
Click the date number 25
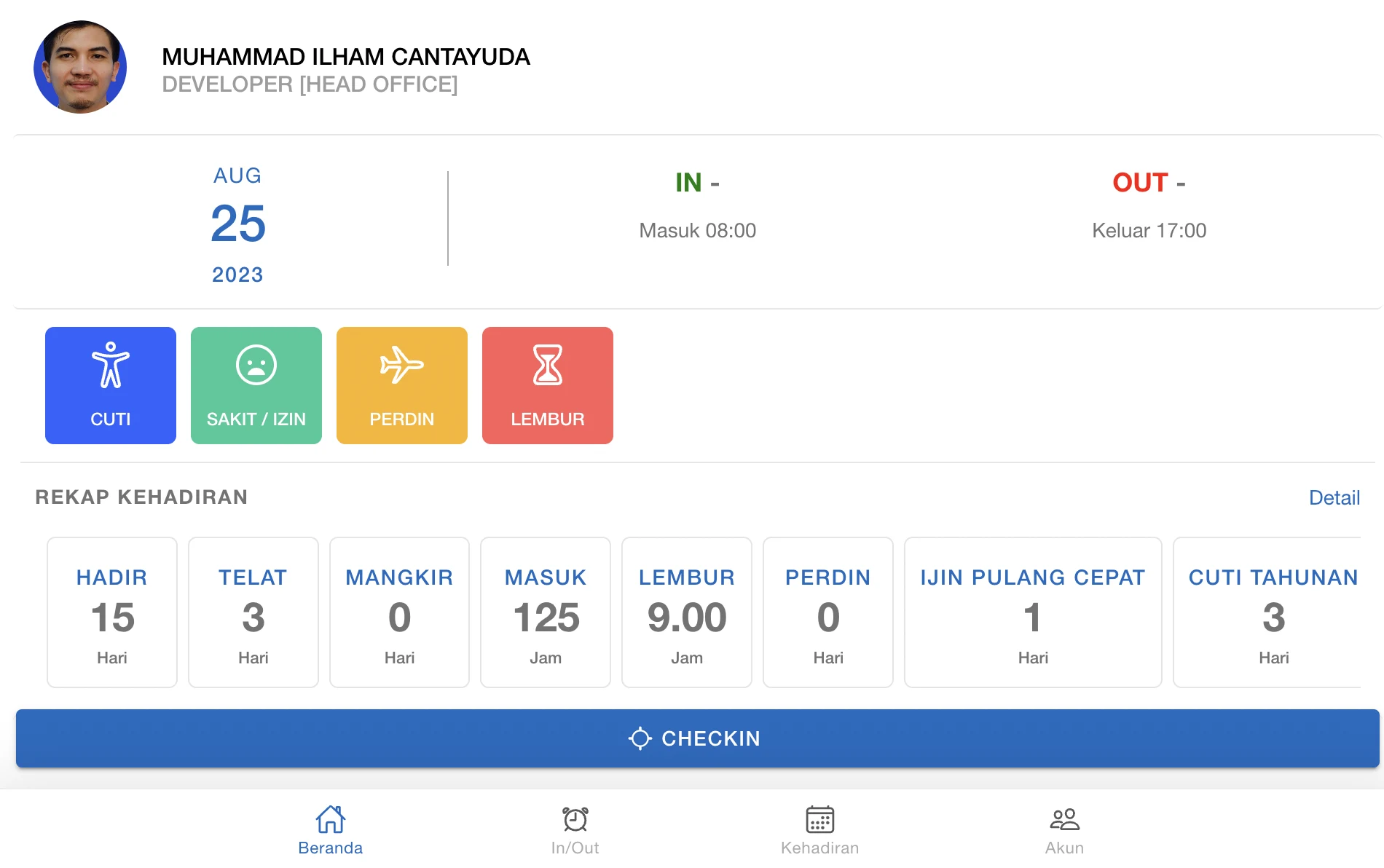tap(238, 224)
